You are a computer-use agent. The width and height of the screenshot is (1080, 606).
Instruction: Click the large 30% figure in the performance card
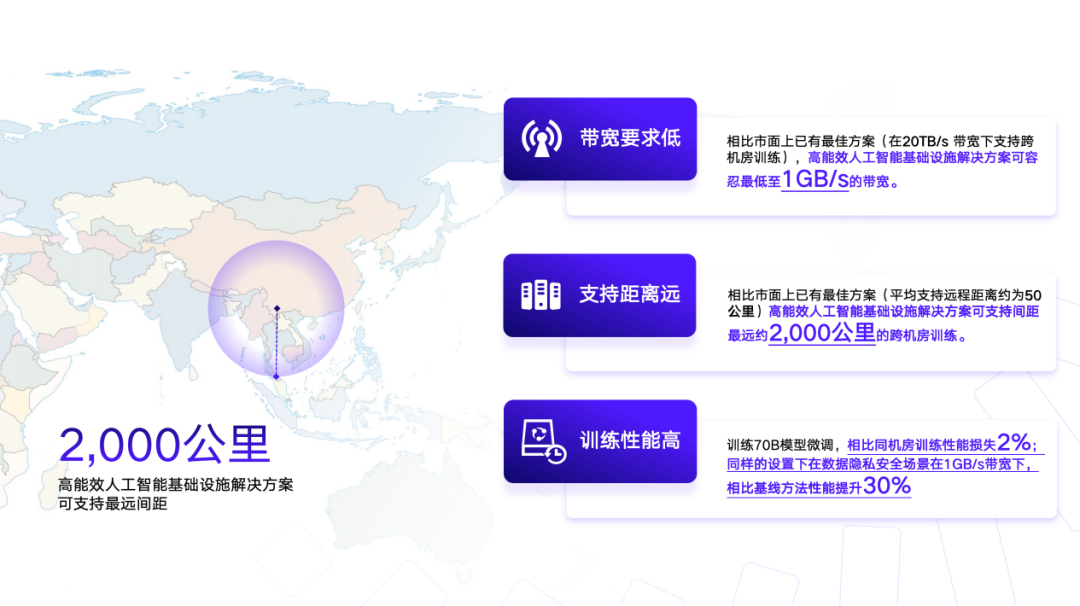pyautogui.click(x=887, y=487)
